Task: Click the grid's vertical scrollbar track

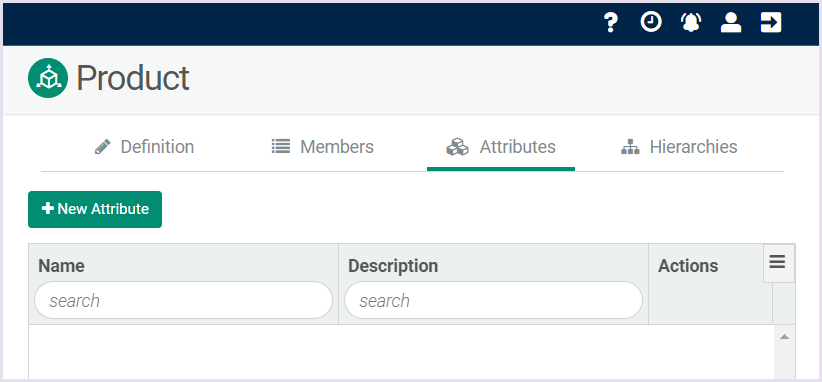Action: pos(784,362)
